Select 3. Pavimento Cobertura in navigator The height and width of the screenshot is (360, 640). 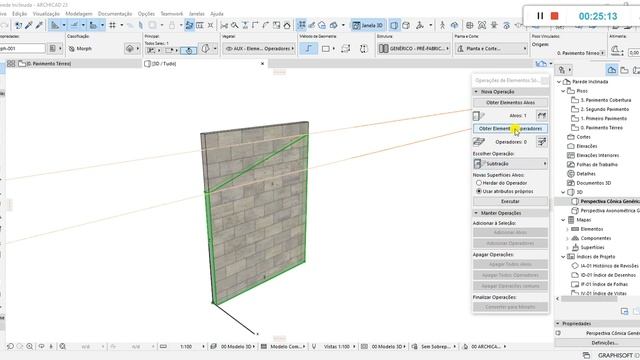[606, 100]
